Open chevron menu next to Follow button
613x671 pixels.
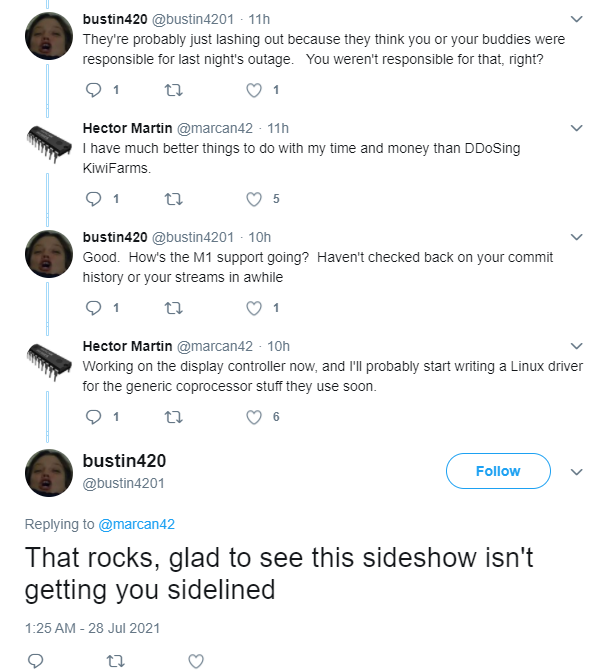click(x=577, y=472)
